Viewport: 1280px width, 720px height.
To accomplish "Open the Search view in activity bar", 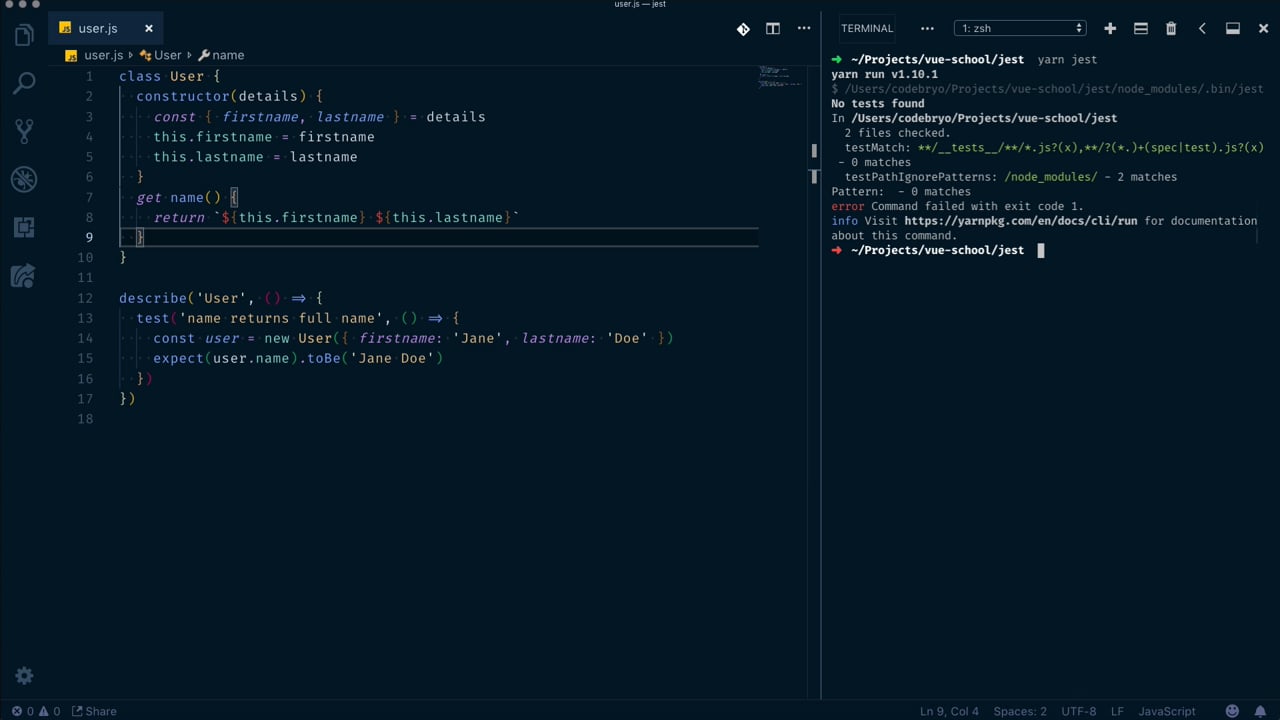I will click(x=24, y=83).
